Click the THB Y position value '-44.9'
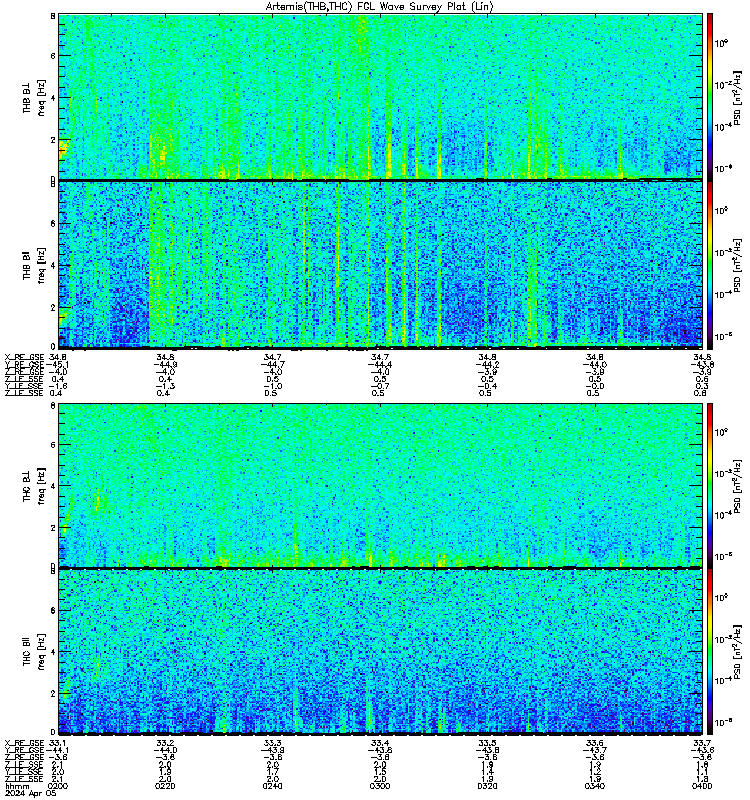750x800 pixels. 165,365
